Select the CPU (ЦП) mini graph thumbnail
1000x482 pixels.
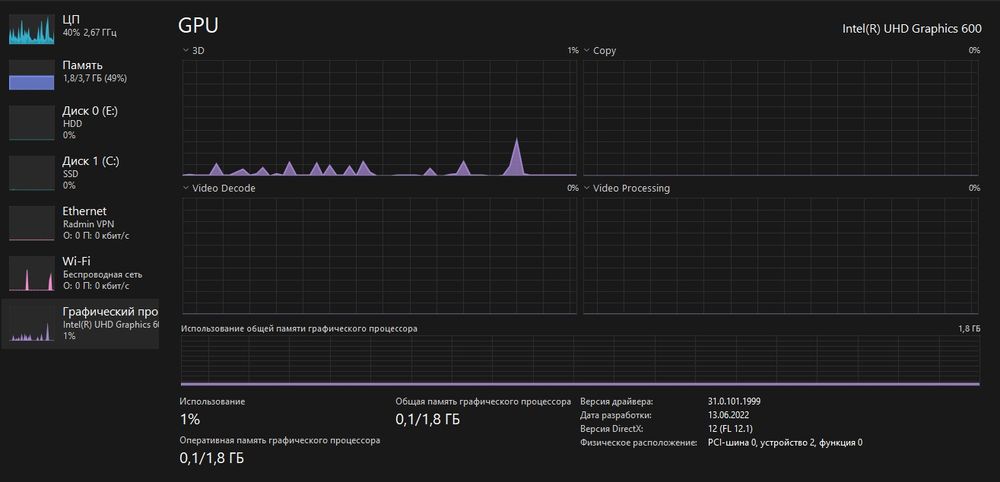(x=32, y=29)
